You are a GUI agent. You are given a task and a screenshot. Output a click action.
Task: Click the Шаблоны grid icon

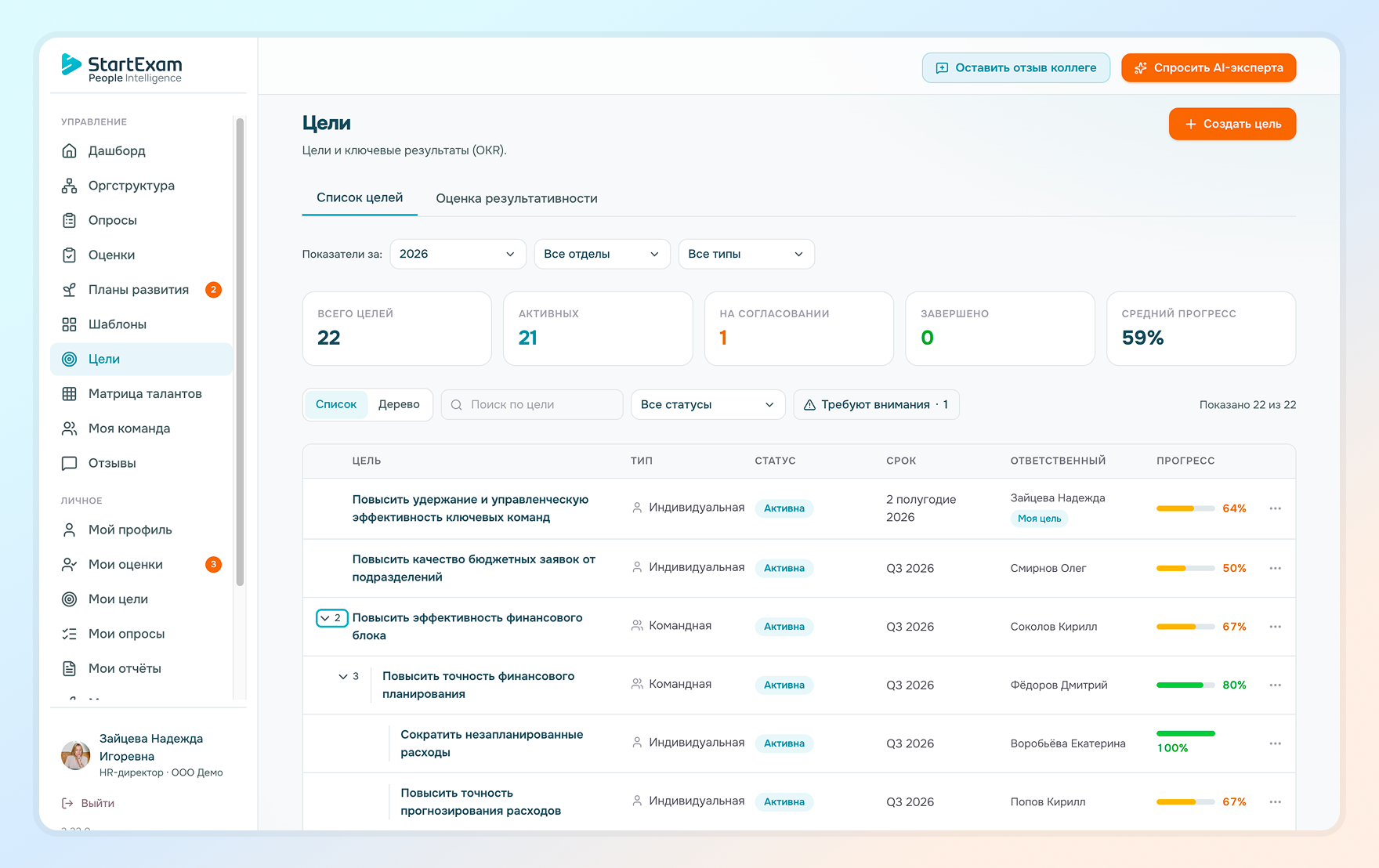point(70,324)
